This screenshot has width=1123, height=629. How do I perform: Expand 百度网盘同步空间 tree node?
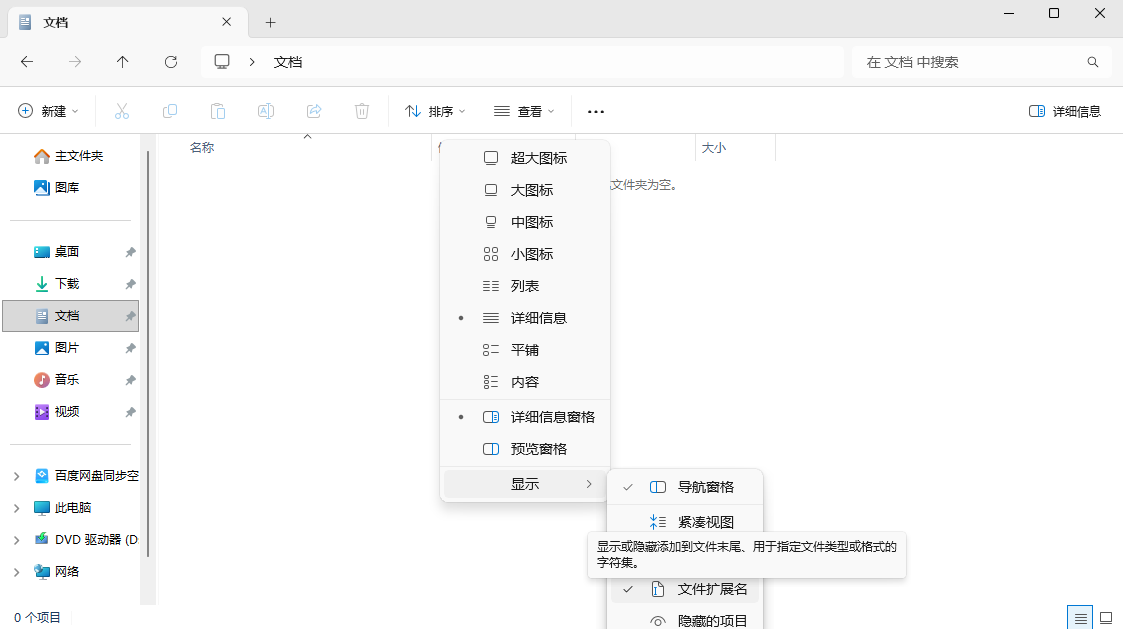pyautogui.click(x=16, y=476)
